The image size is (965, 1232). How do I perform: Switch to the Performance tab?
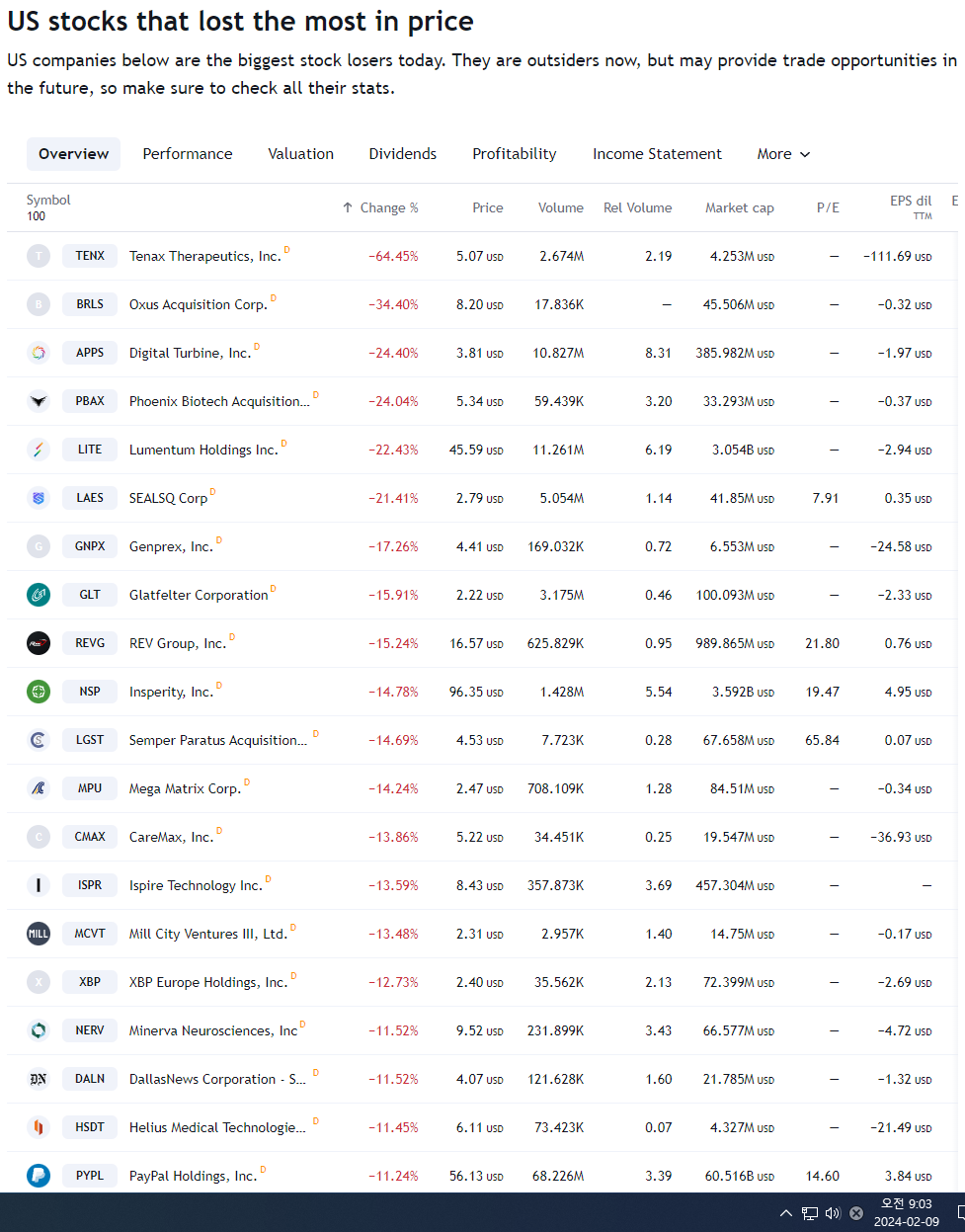(x=188, y=154)
